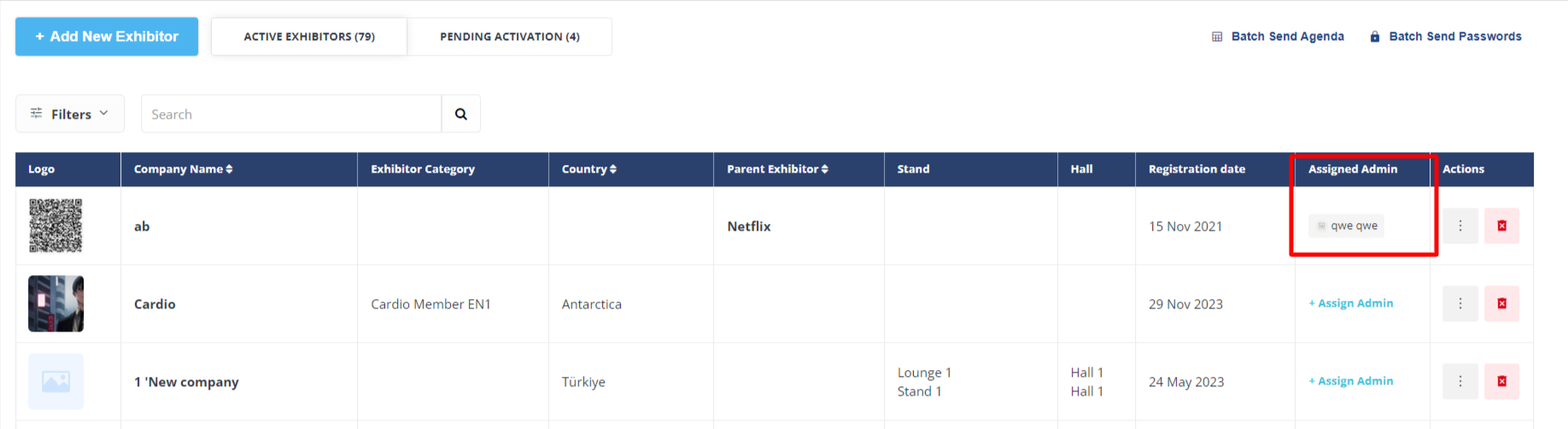Click into the Search input field
1568x429 pixels.
(291, 114)
